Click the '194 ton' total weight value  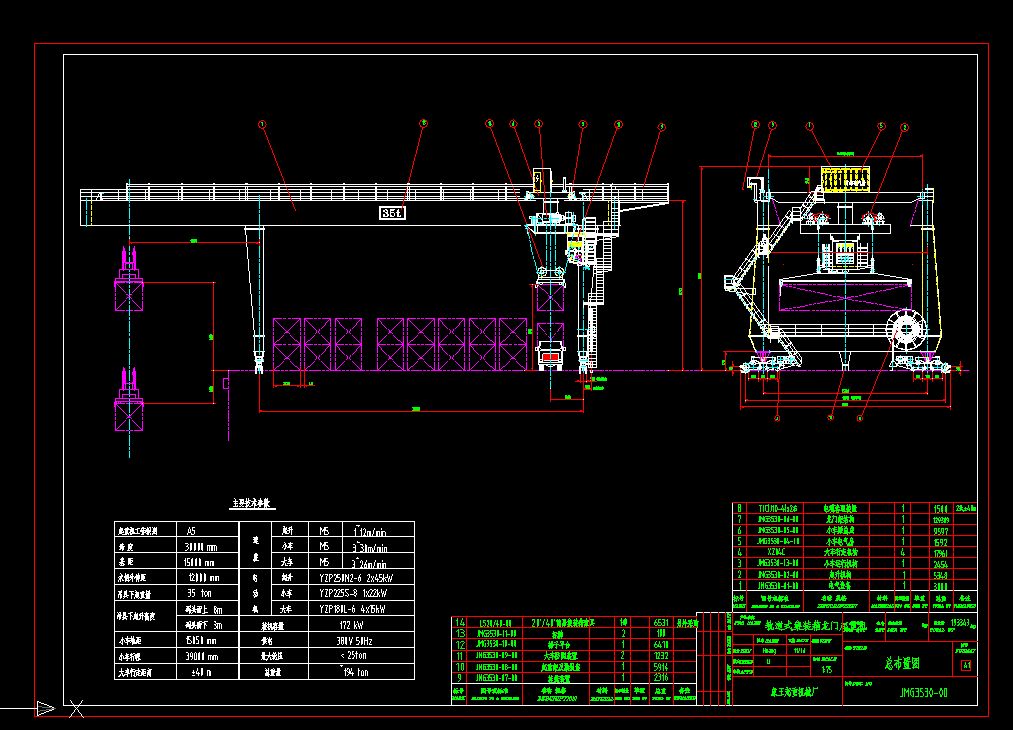point(355,672)
